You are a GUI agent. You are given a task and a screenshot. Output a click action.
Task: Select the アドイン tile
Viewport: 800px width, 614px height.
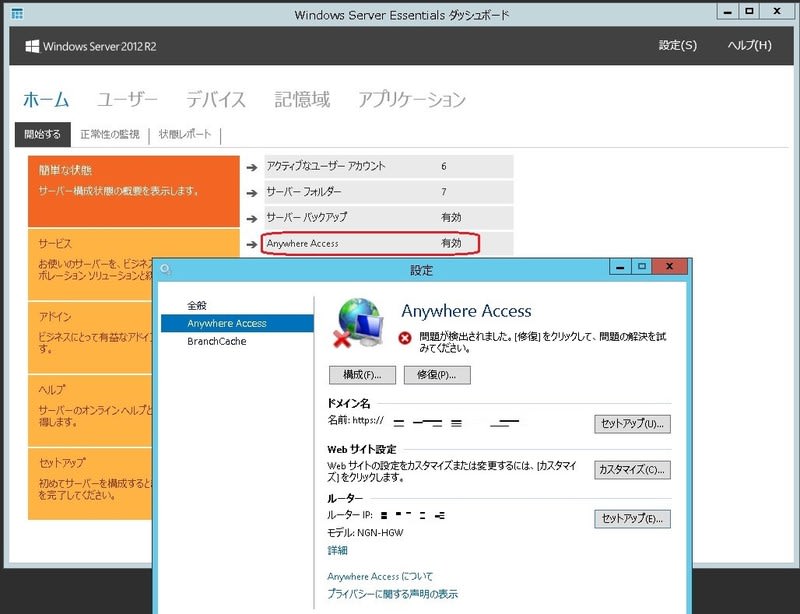coord(91,337)
